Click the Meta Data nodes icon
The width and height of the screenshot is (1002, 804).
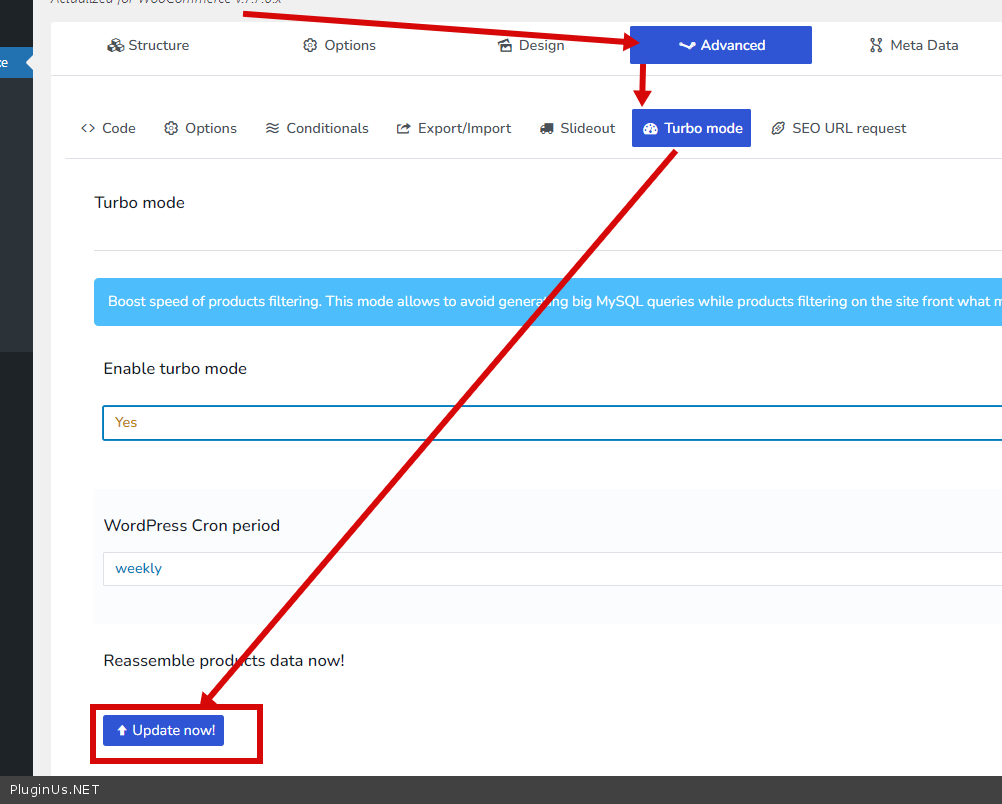click(876, 45)
